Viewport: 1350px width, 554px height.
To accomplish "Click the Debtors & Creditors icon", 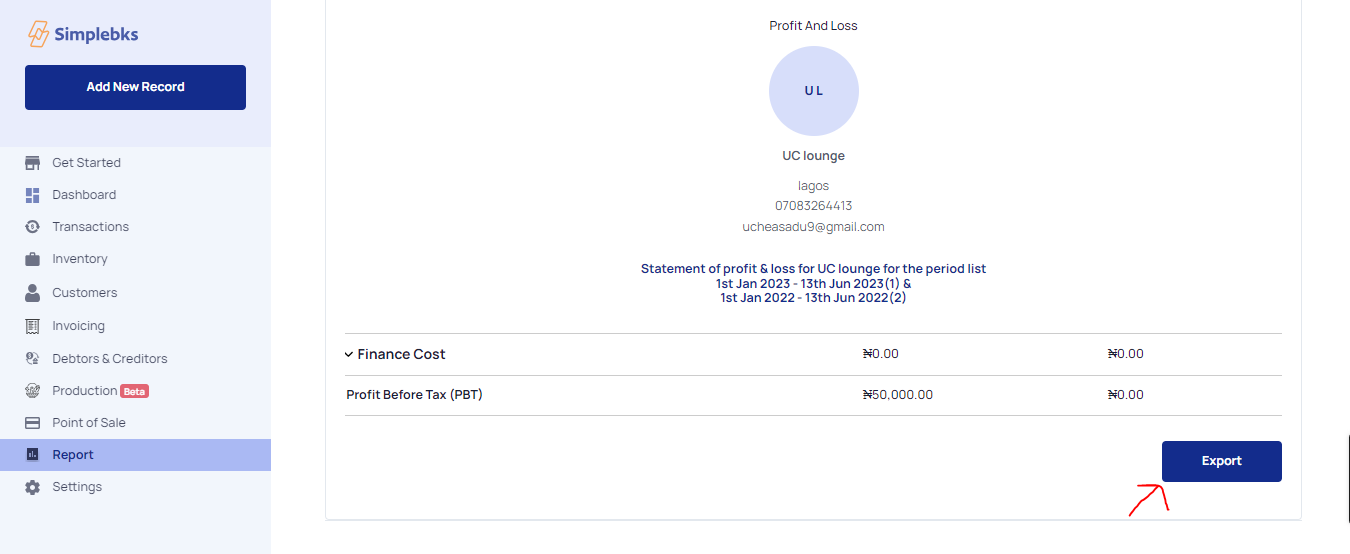I will (32, 359).
